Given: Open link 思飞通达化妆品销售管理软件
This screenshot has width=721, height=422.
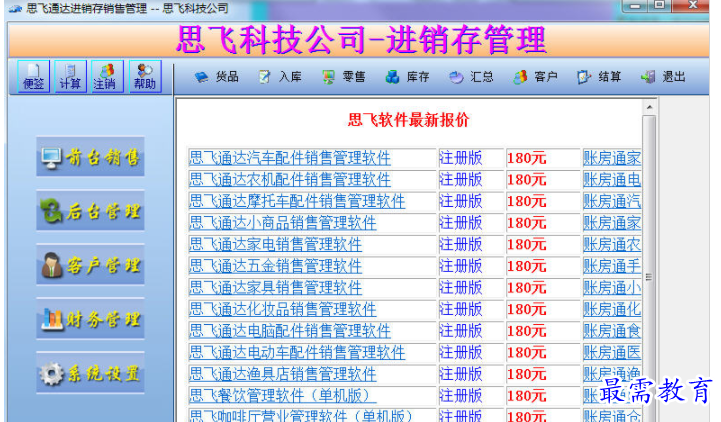Looking at the screenshot, I should coord(283,309).
